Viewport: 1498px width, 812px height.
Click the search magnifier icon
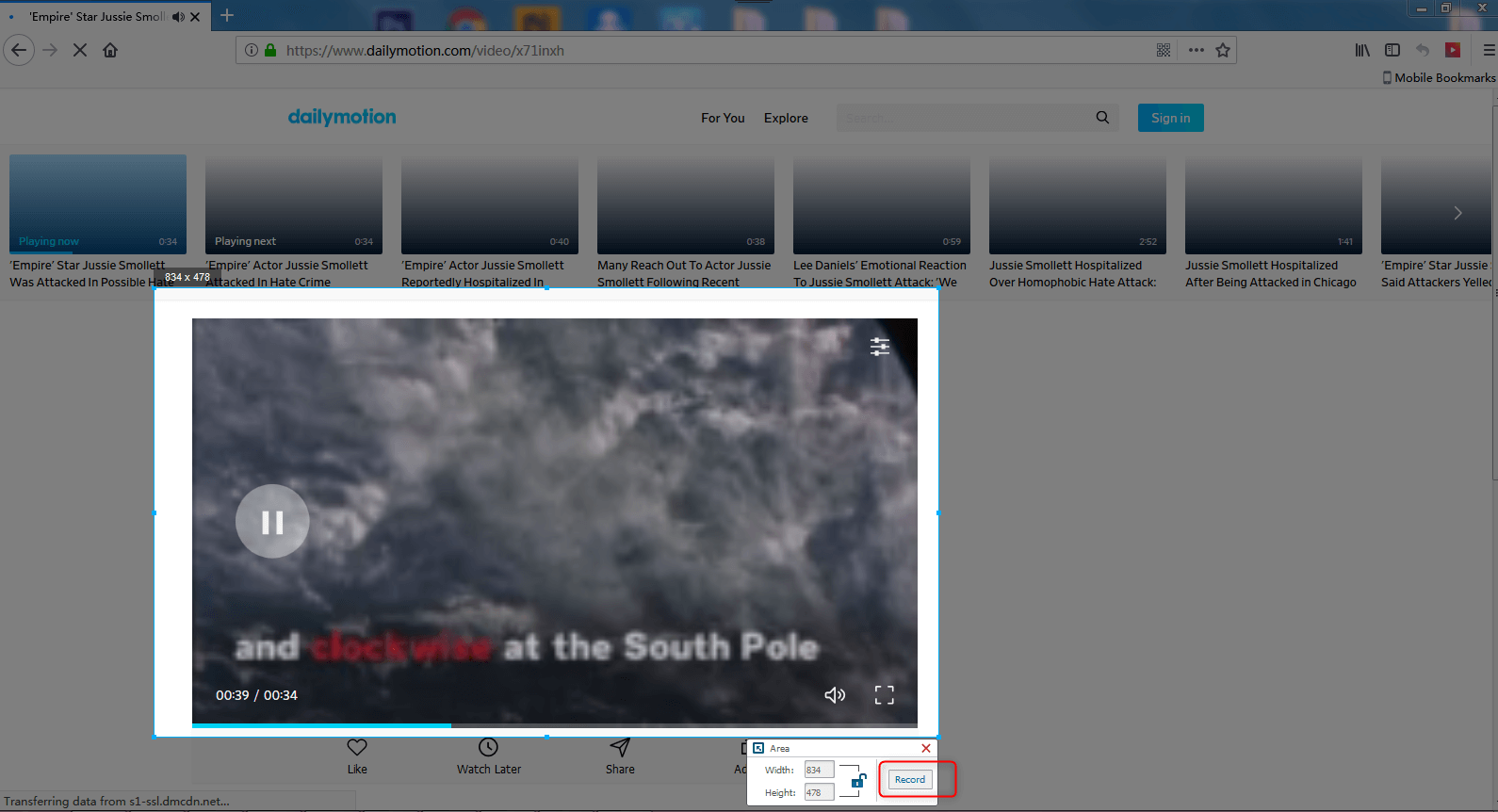[1102, 118]
